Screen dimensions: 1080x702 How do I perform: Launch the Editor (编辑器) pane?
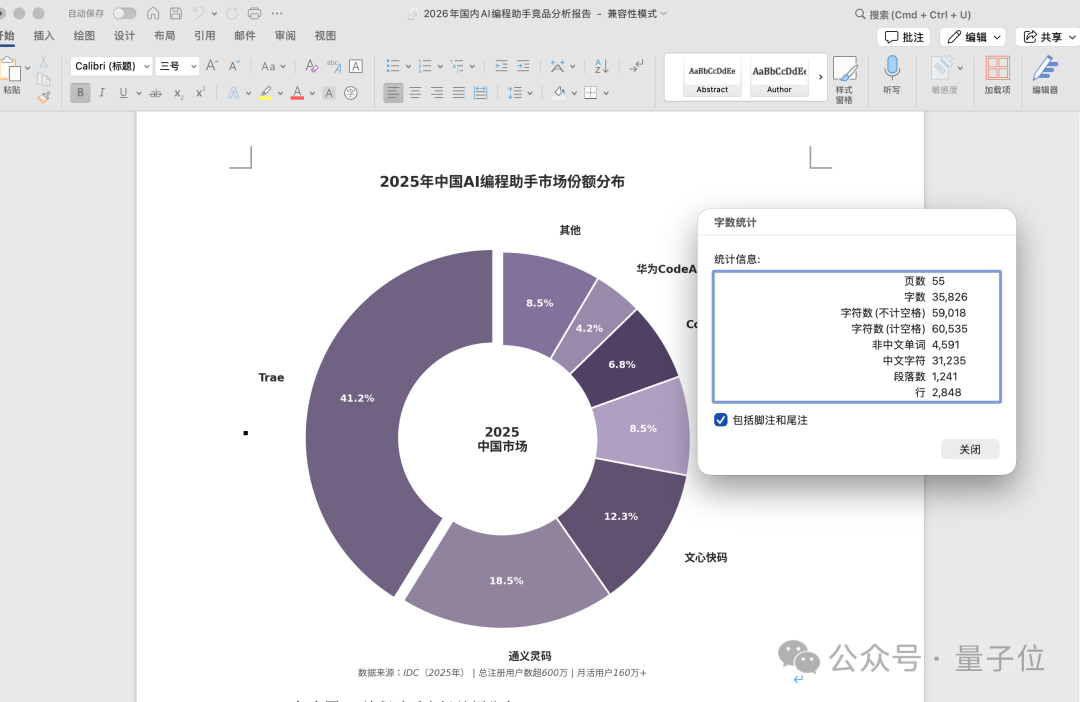[x=1047, y=72]
